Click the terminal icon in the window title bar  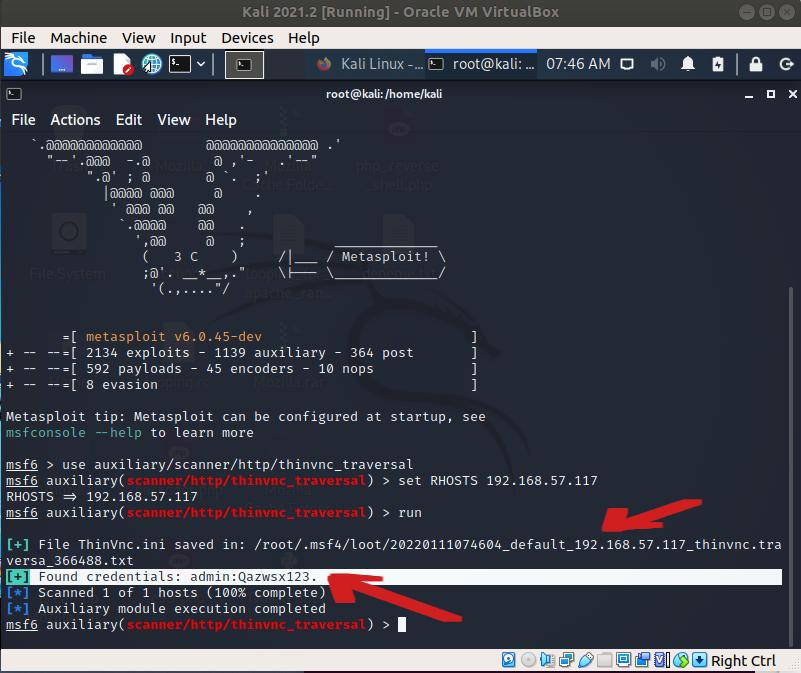[x=14, y=94]
